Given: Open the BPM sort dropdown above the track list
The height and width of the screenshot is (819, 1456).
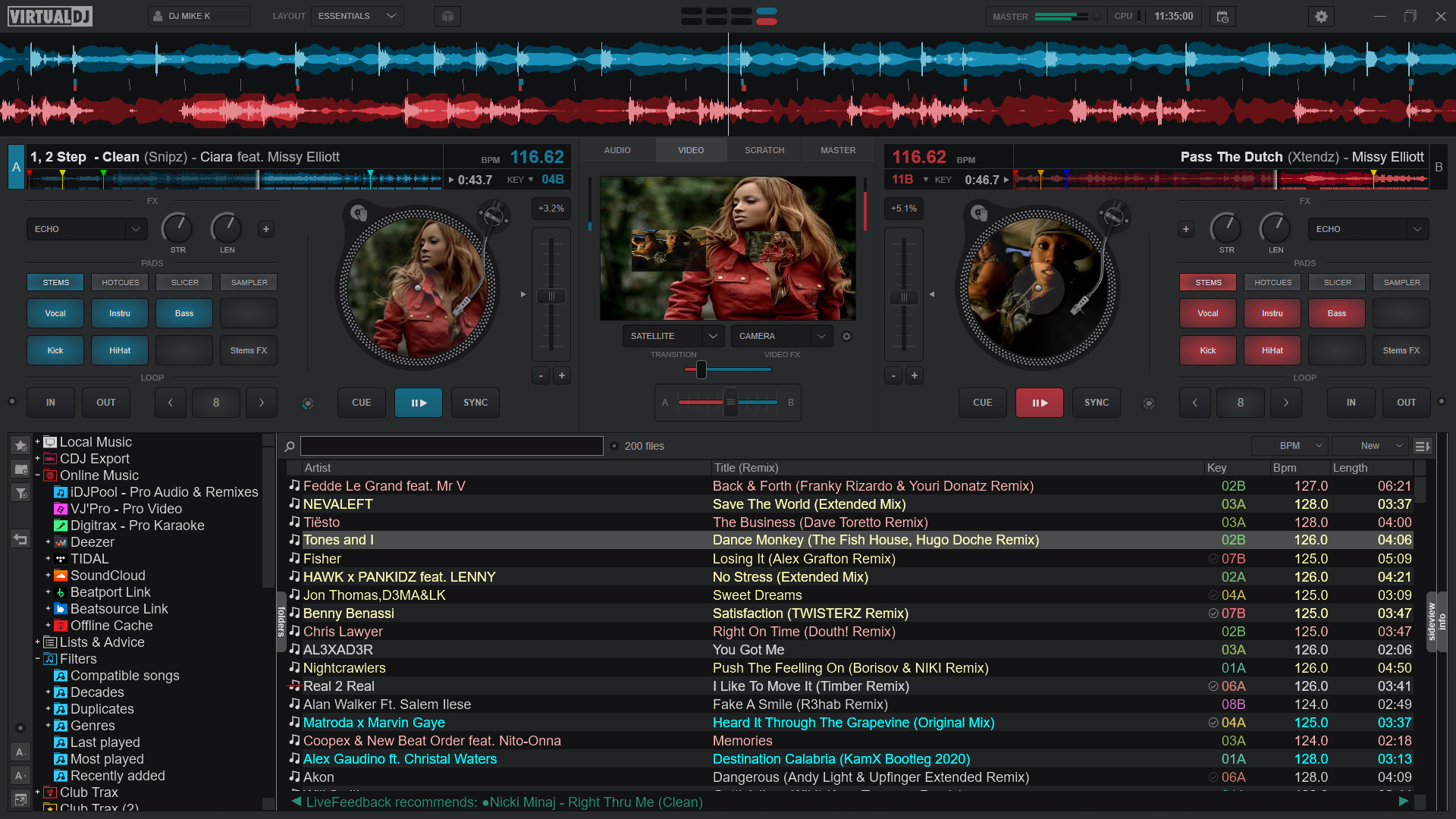Looking at the screenshot, I should tap(1289, 446).
